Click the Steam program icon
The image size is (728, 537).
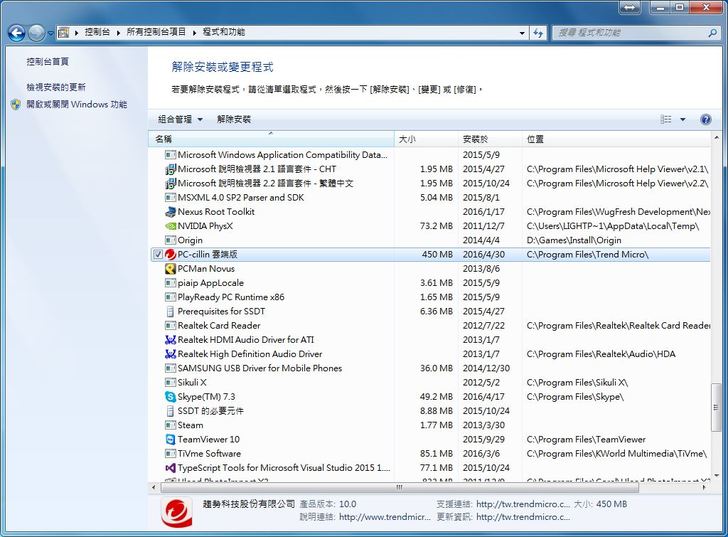coord(170,425)
